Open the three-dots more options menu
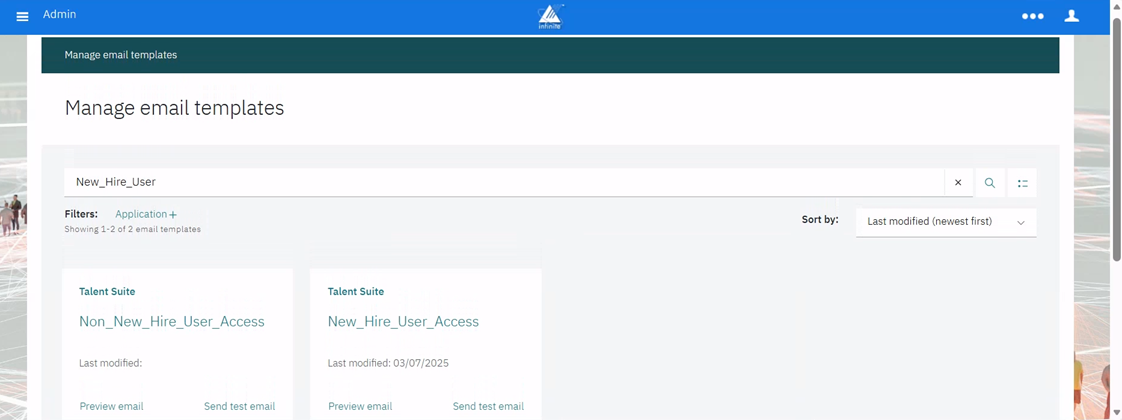Viewport: 1122px width, 420px height. point(1032,16)
